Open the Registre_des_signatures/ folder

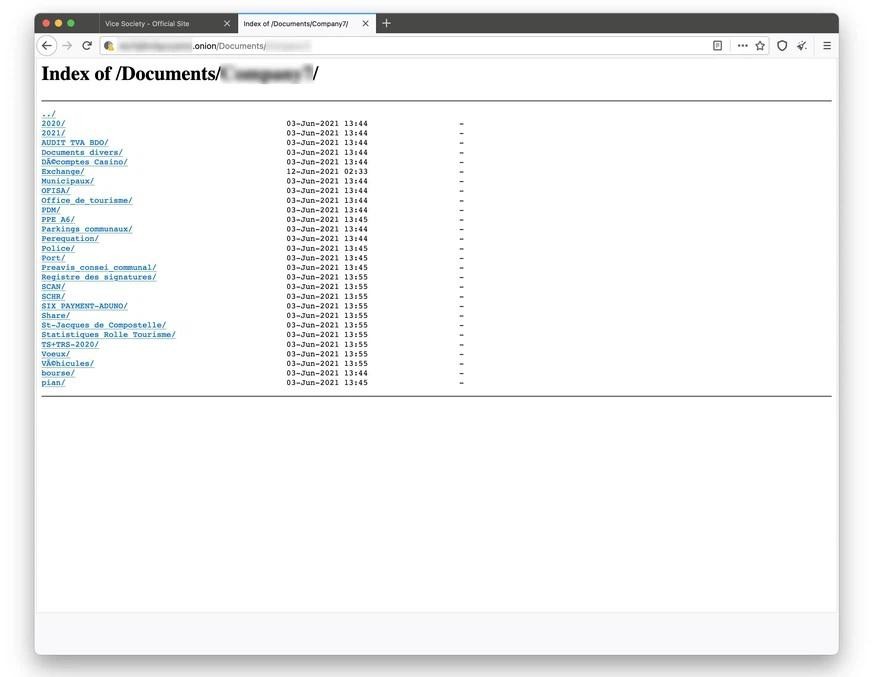pos(98,277)
